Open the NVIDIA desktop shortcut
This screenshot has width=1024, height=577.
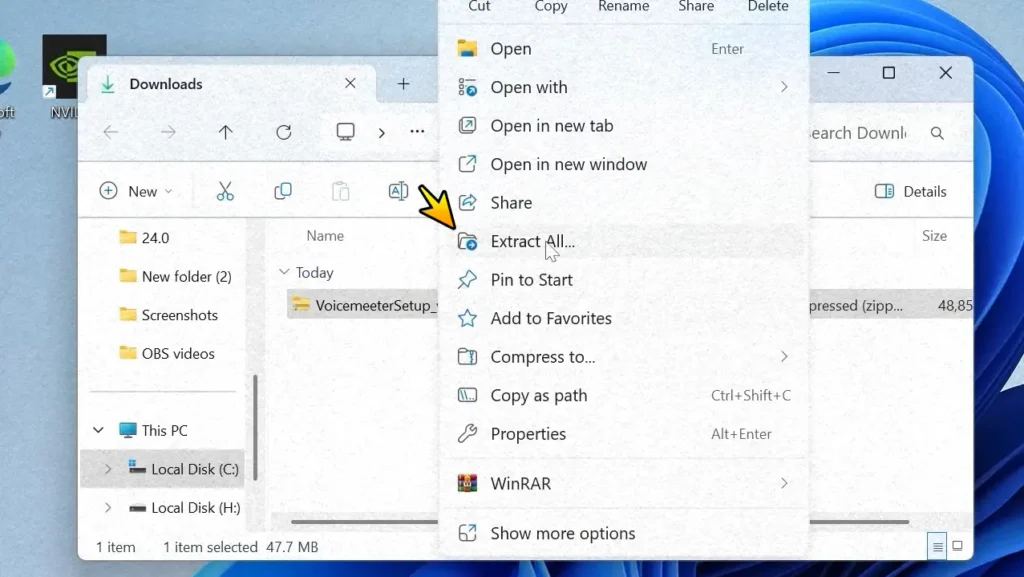(74, 77)
